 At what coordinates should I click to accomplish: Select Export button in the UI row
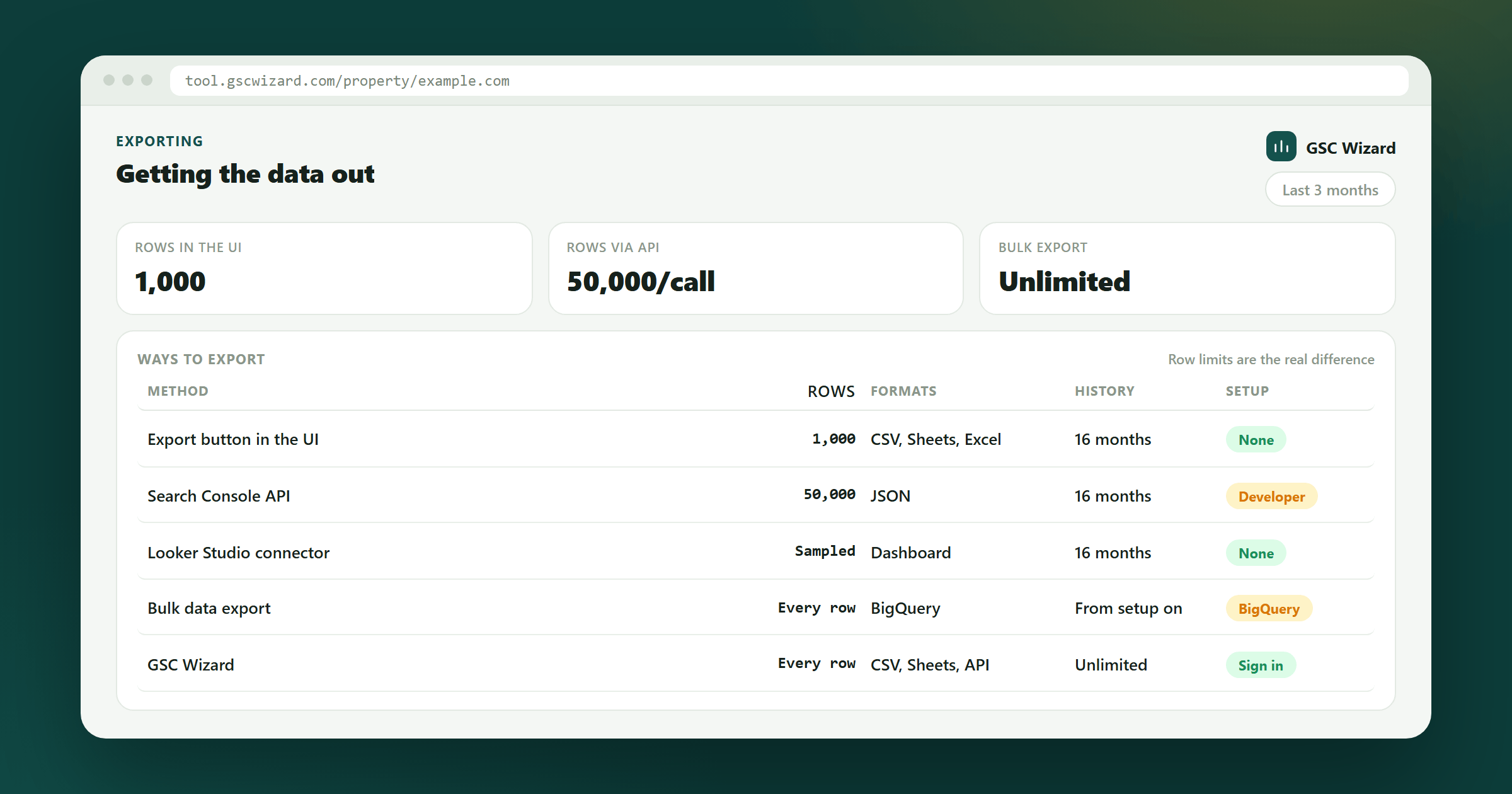[756, 439]
